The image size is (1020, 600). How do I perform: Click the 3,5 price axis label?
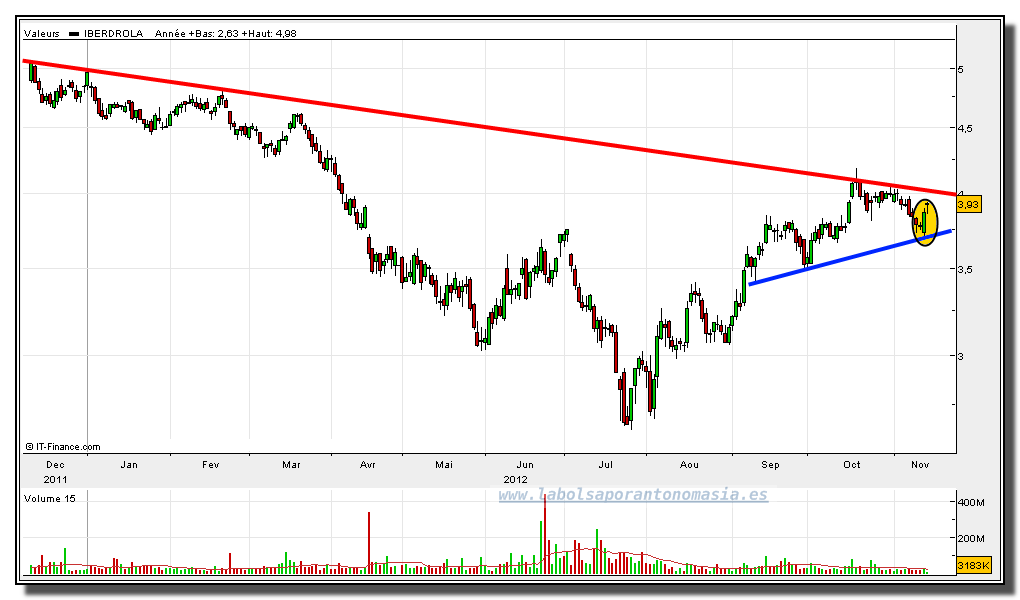pos(965,269)
